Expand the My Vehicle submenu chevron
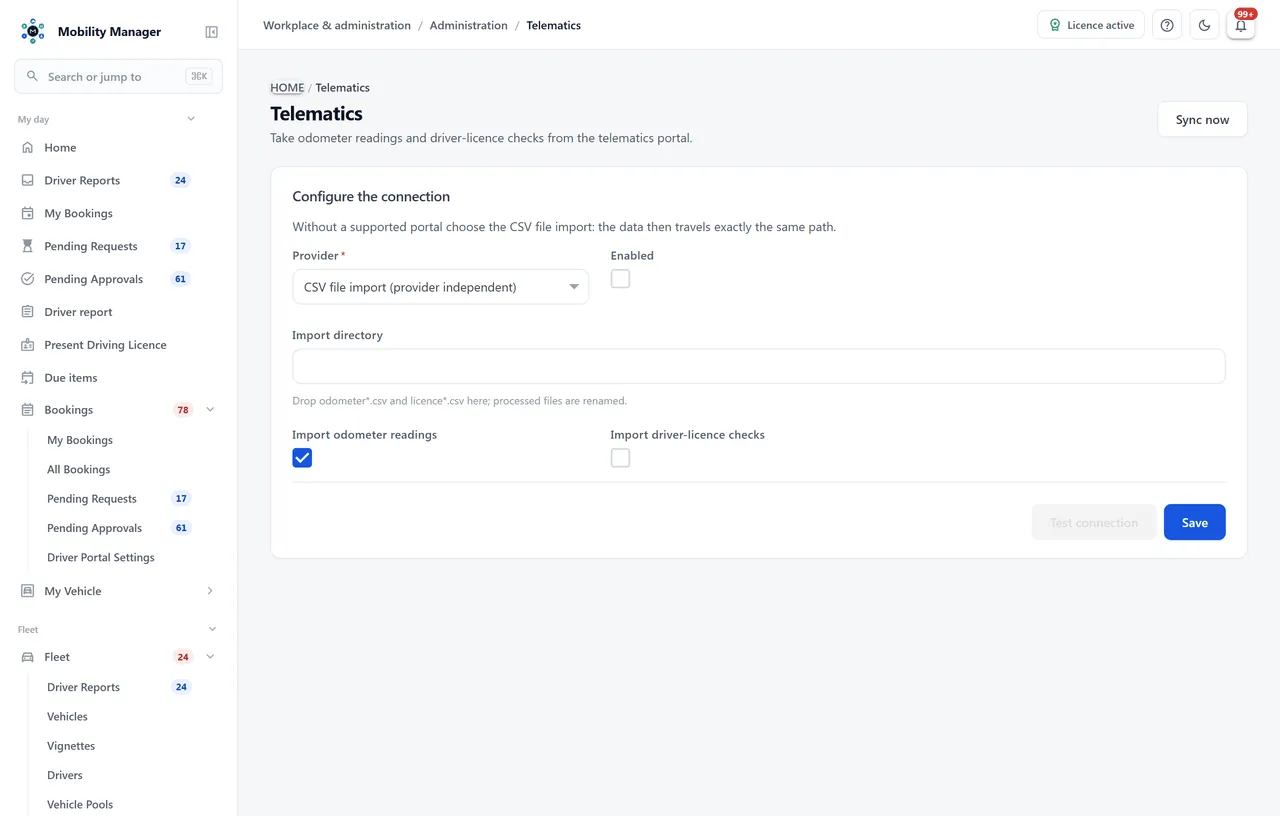The width and height of the screenshot is (1280, 816). [210, 591]
